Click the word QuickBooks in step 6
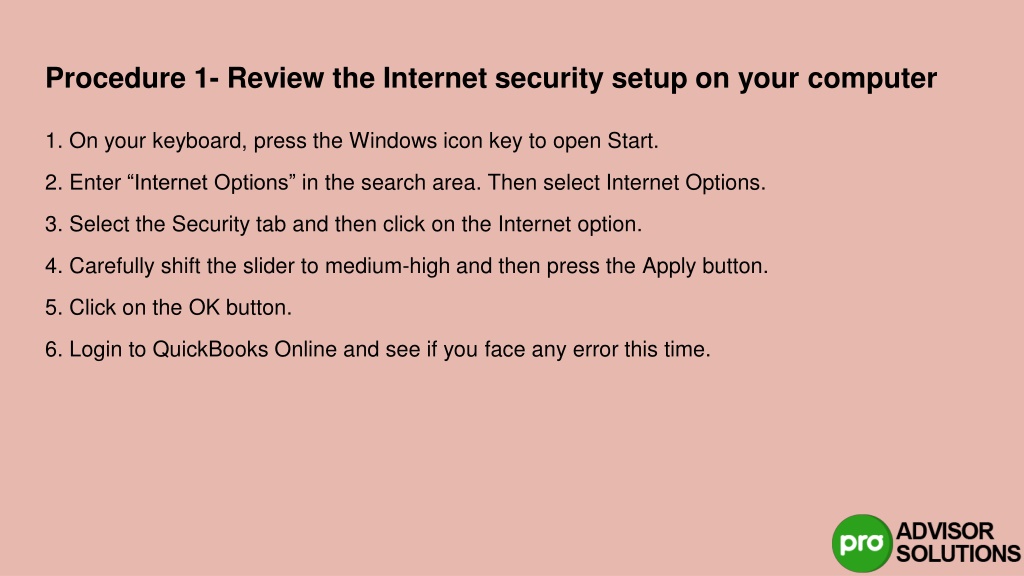 [x=210, y=349]
